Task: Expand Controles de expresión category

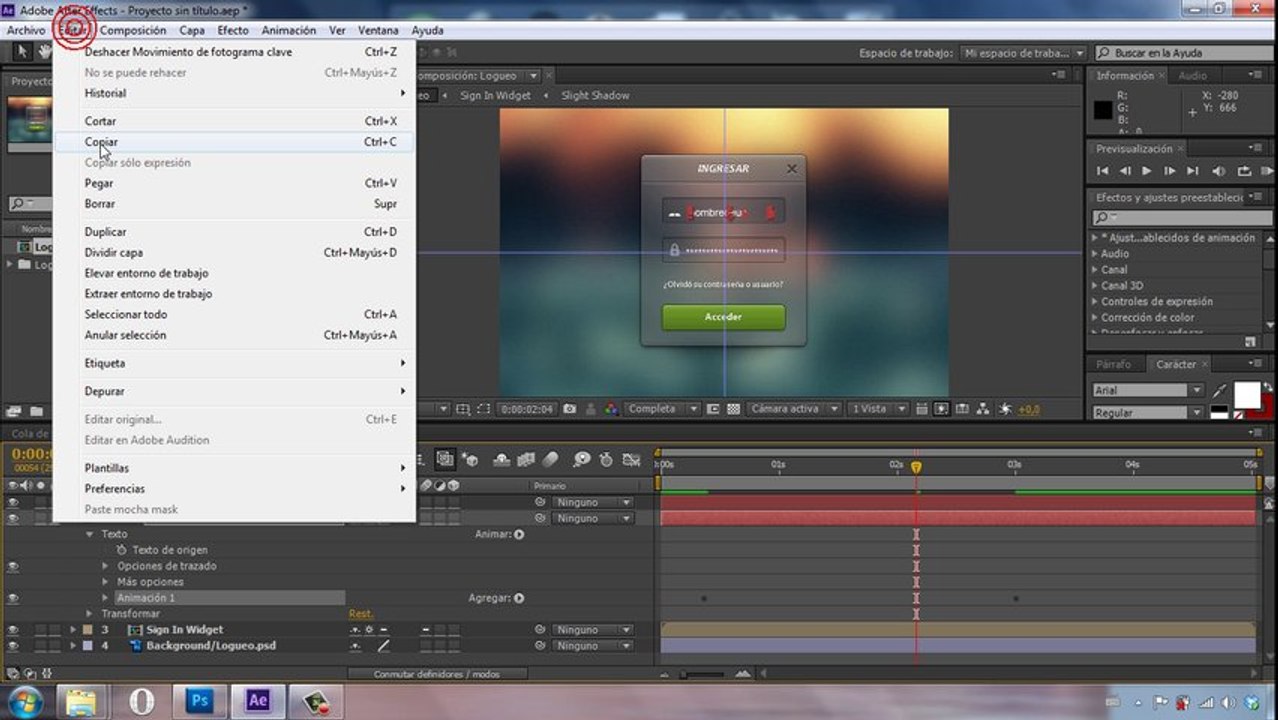Action: click(1095, 302)
